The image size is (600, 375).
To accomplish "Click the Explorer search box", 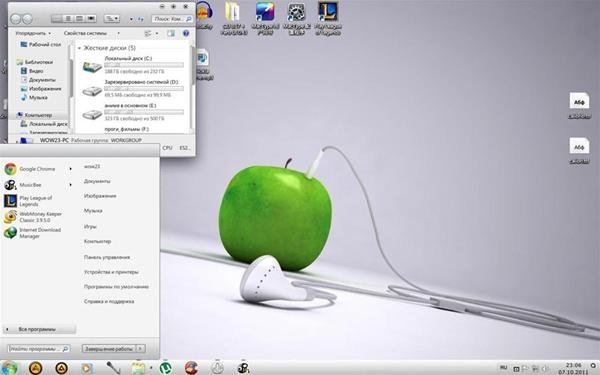I will [x=172, y=19].
